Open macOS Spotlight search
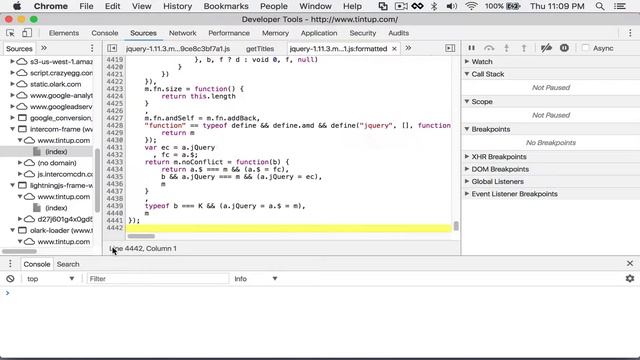Screen dimensions: 640x360 pyautogui.click(x=600, y=6)
